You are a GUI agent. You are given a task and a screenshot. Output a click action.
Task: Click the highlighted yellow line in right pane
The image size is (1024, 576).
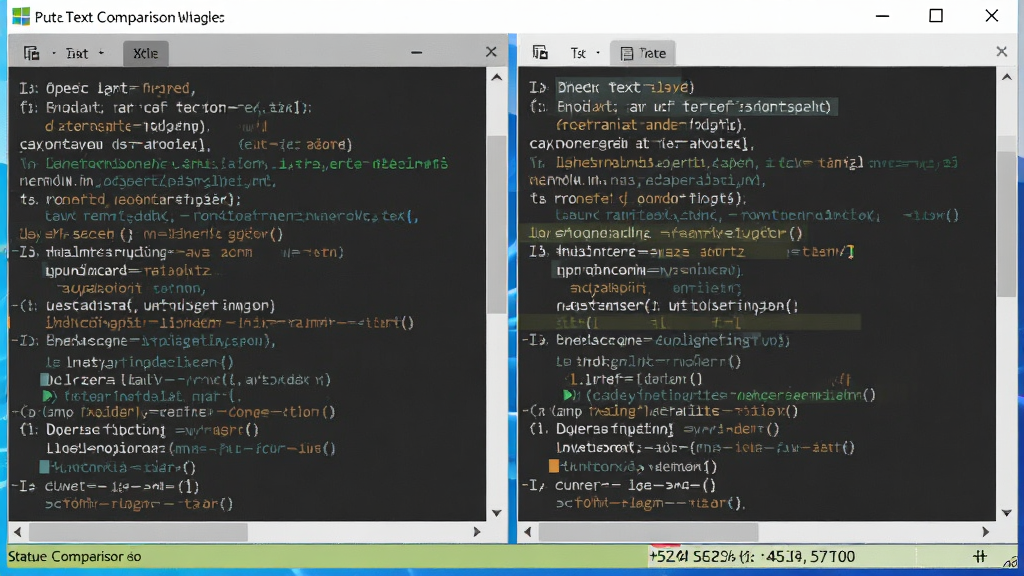click(x=666, y=233)
